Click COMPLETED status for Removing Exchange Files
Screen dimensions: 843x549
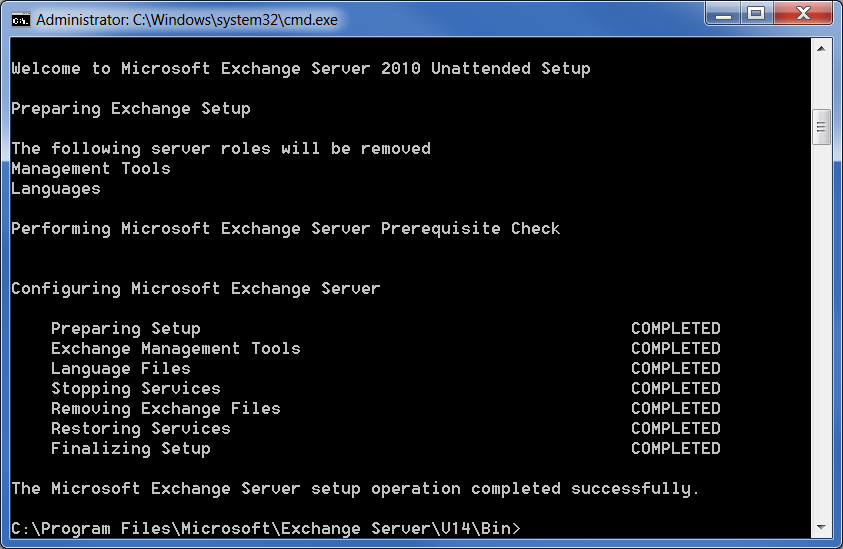676,409
